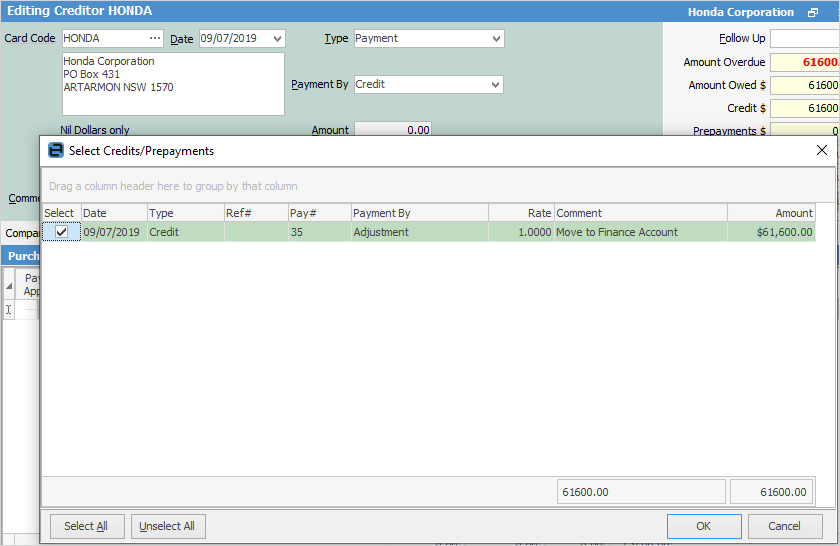Viewport: 840px width, 546px height.
Task: Sort by the Payment By column header
Action: tap(419, 213)
